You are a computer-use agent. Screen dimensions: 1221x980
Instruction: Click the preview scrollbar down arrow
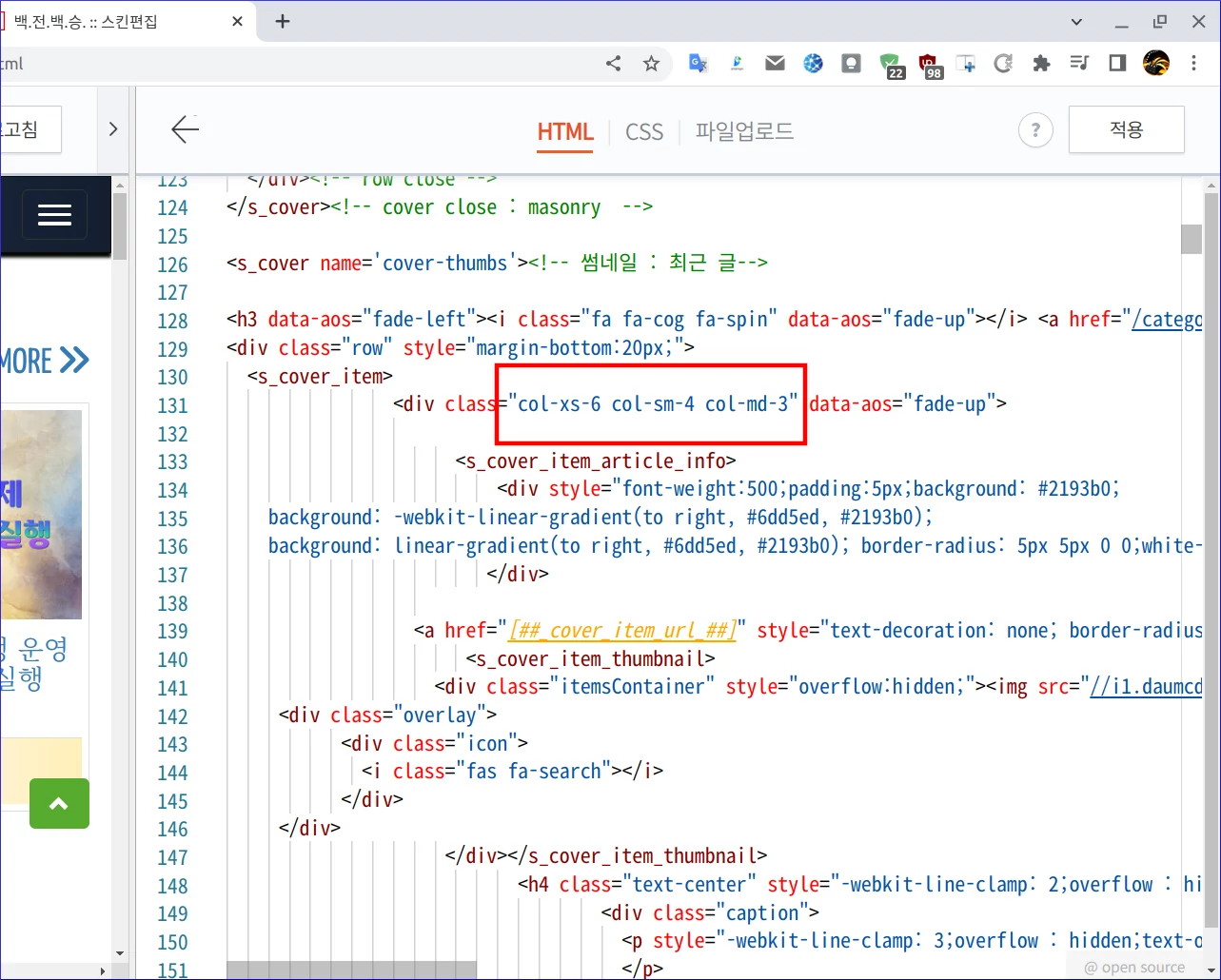(x=120, y=952)
